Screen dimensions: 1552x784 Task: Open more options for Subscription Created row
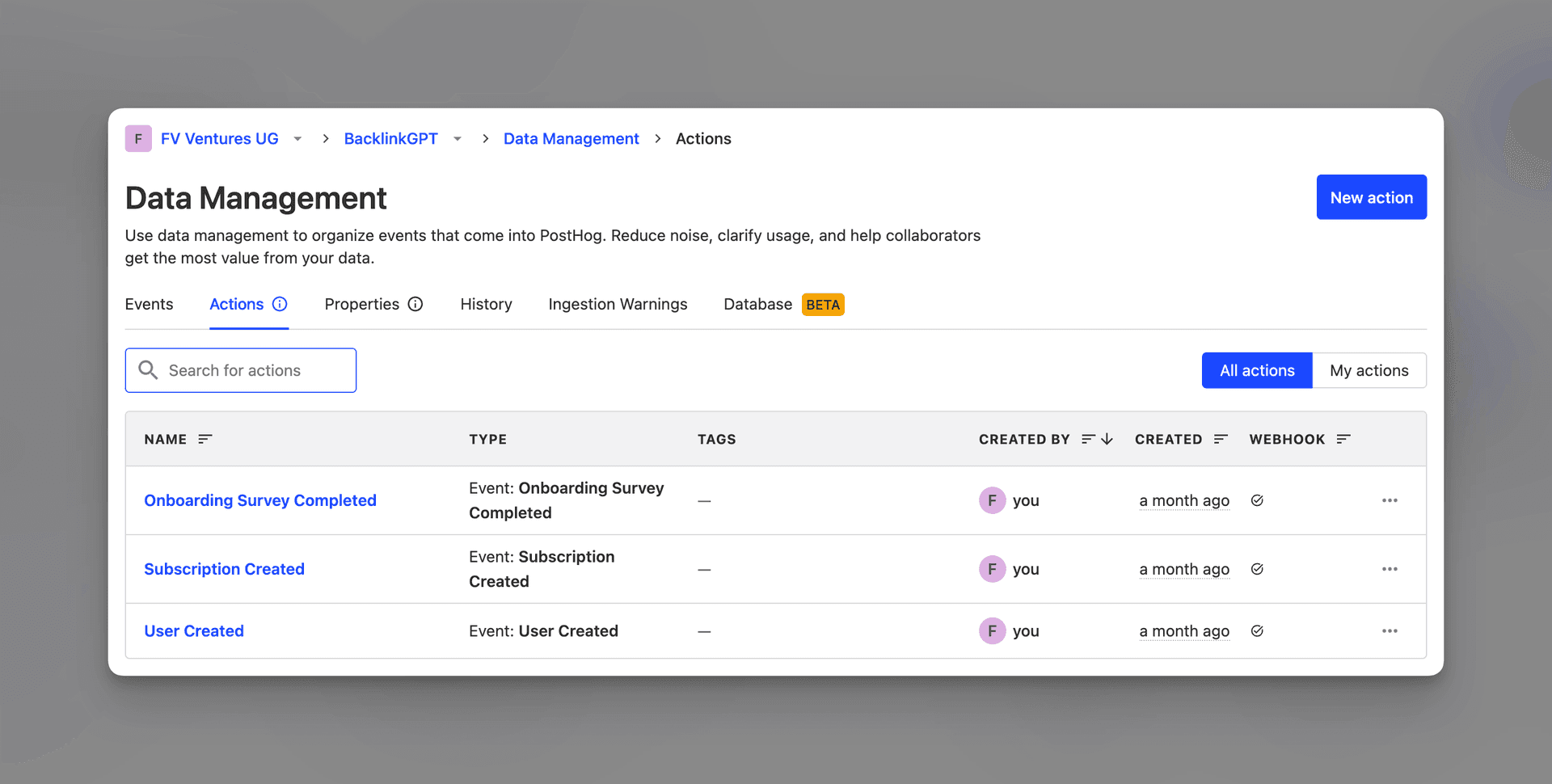(x=1390, y=569)
